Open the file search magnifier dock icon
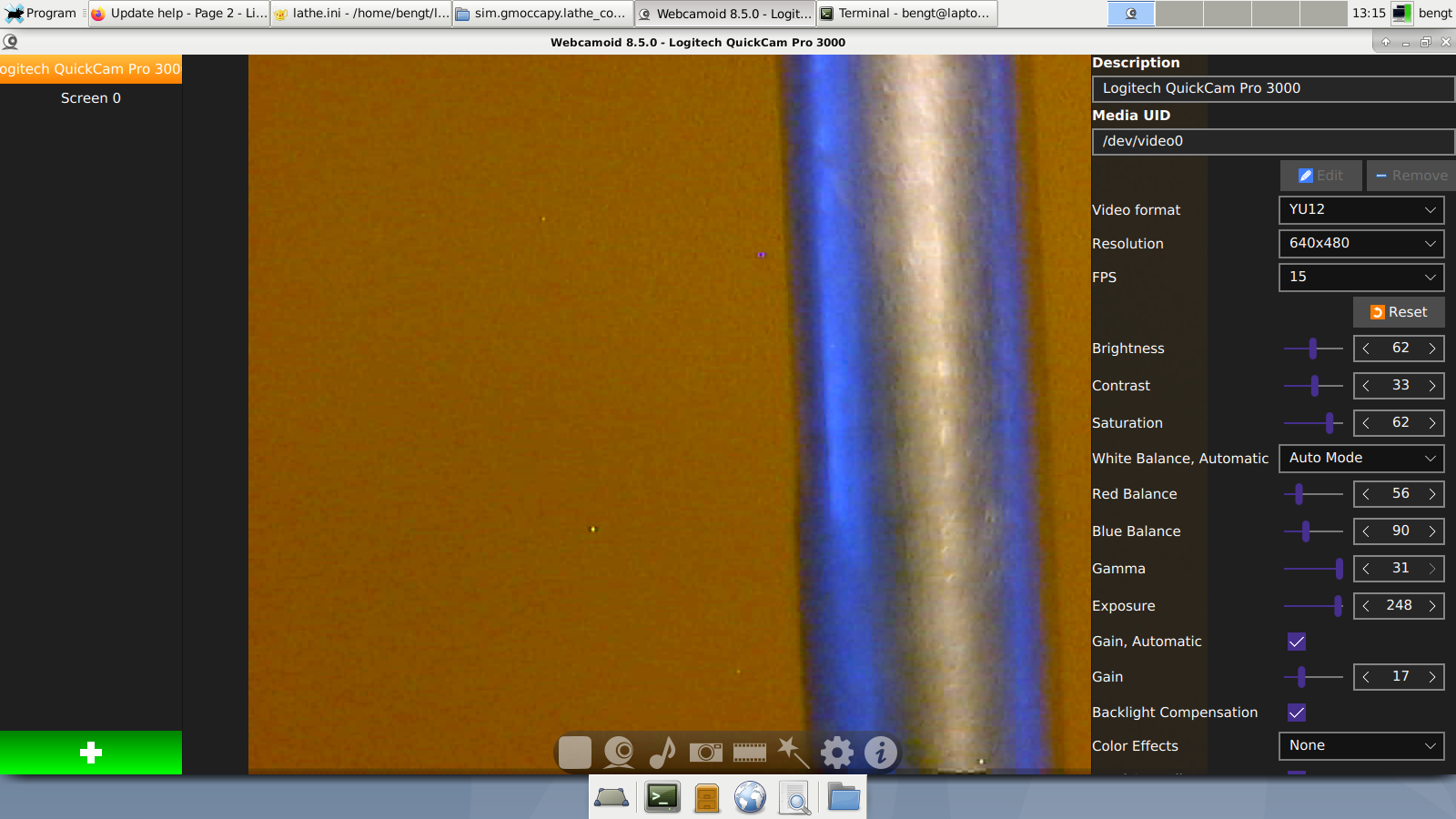This screenshot has width=1456, height=819. (795, 797)
